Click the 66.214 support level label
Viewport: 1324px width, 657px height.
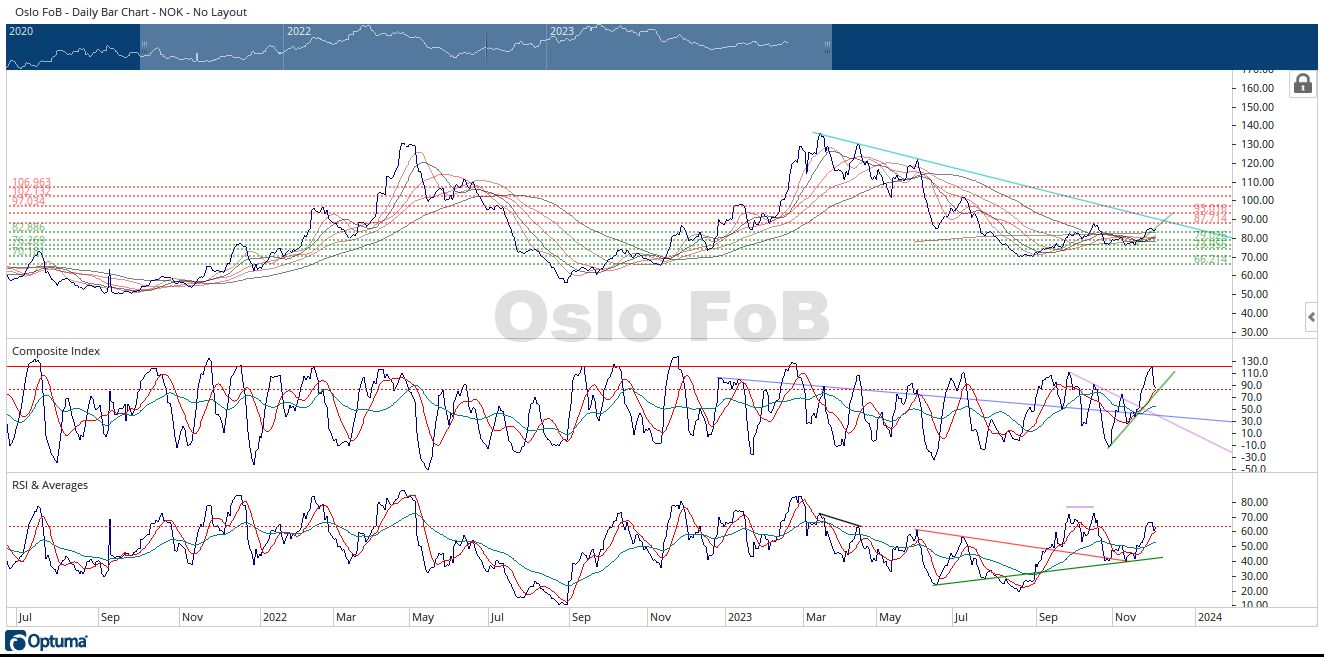tap(1210, 260)
